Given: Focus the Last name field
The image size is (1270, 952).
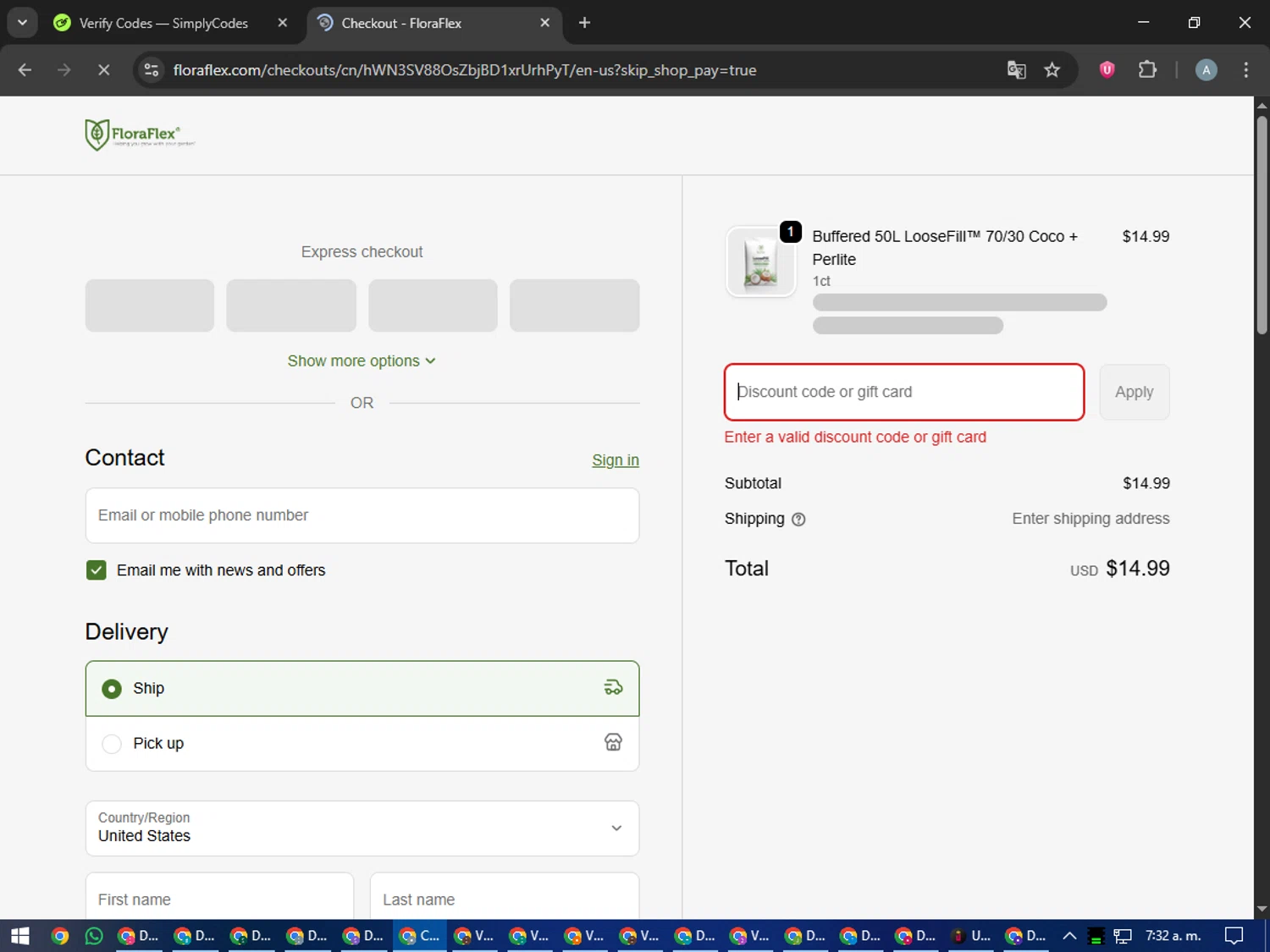Looking at the screenshot, I should pyautogui.click(x=505, y=897).
